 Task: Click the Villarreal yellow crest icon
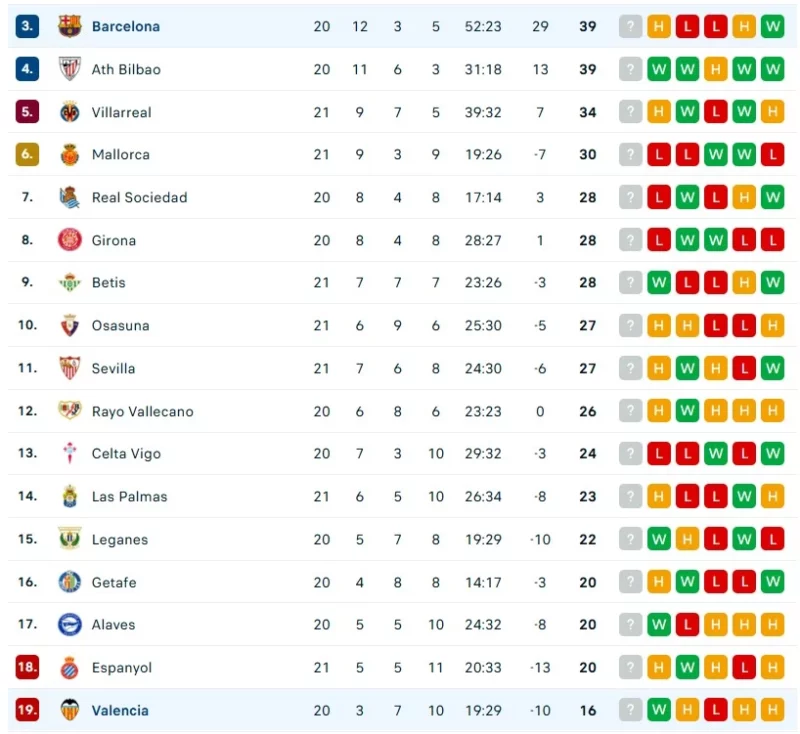pyautogui.click(x=69, y=112)
